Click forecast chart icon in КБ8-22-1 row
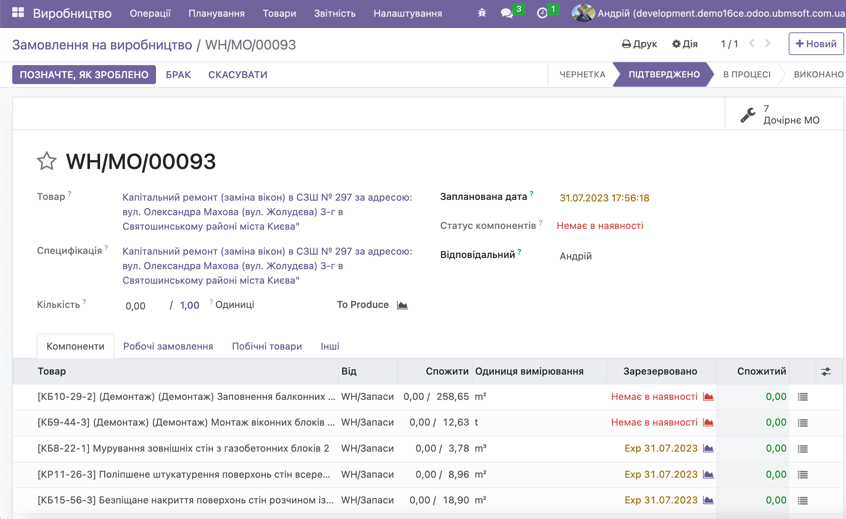This screenshot has height=519, width=846. click(x=708, y=449)
